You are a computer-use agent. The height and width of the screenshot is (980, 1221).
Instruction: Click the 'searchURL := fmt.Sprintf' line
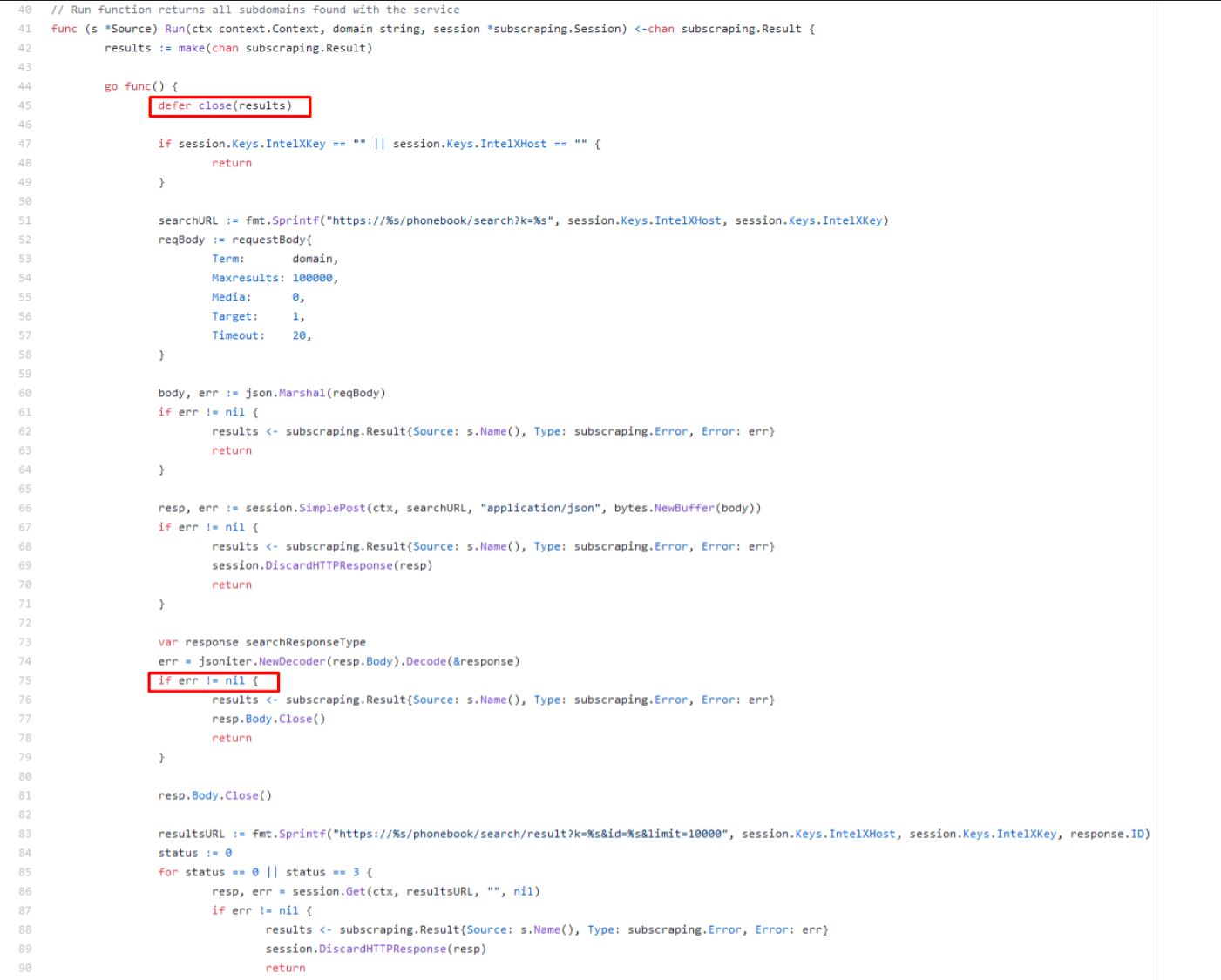click(x=523, y=220)
